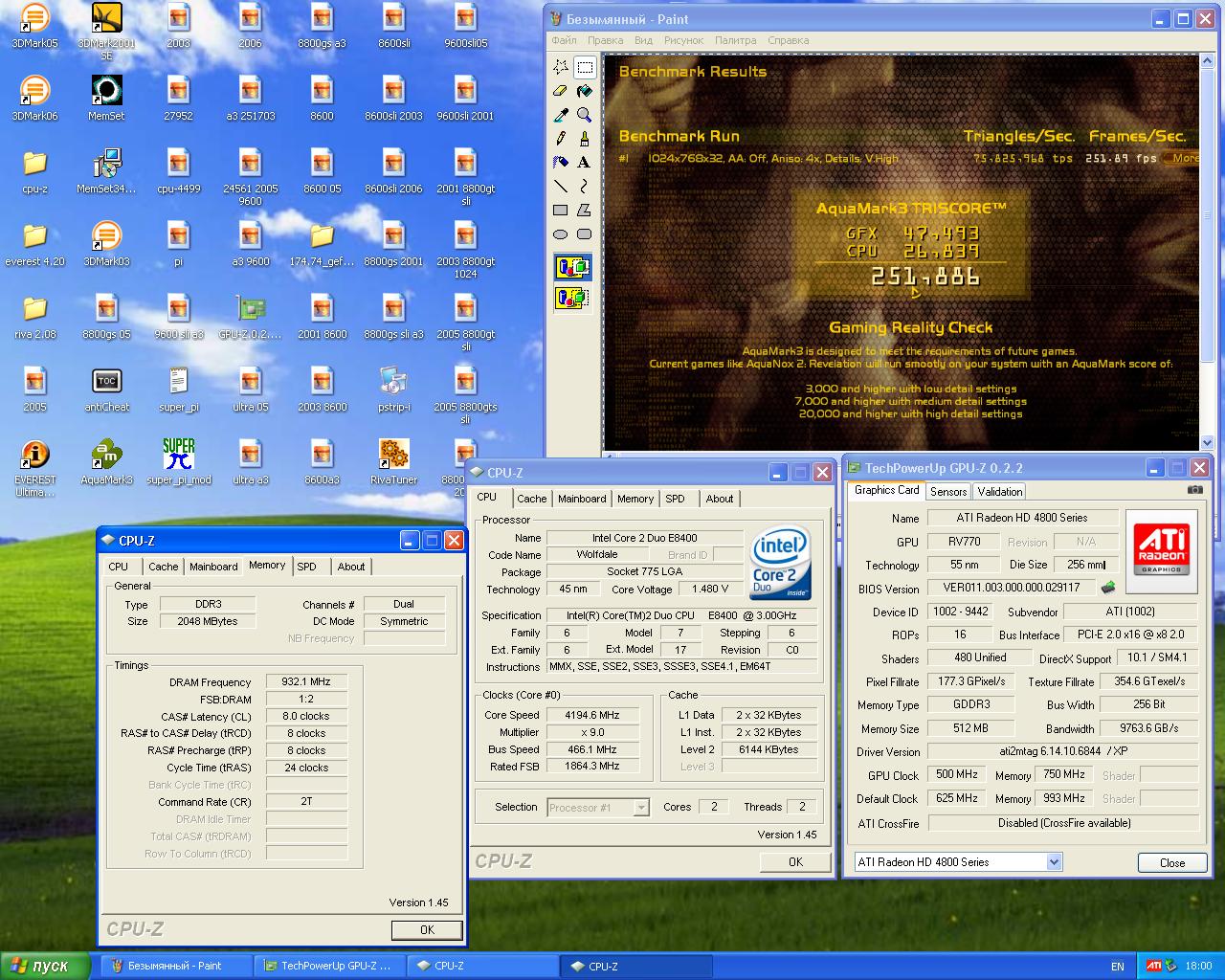Switch to Paint via taskbar button

(x=176, y=966)
